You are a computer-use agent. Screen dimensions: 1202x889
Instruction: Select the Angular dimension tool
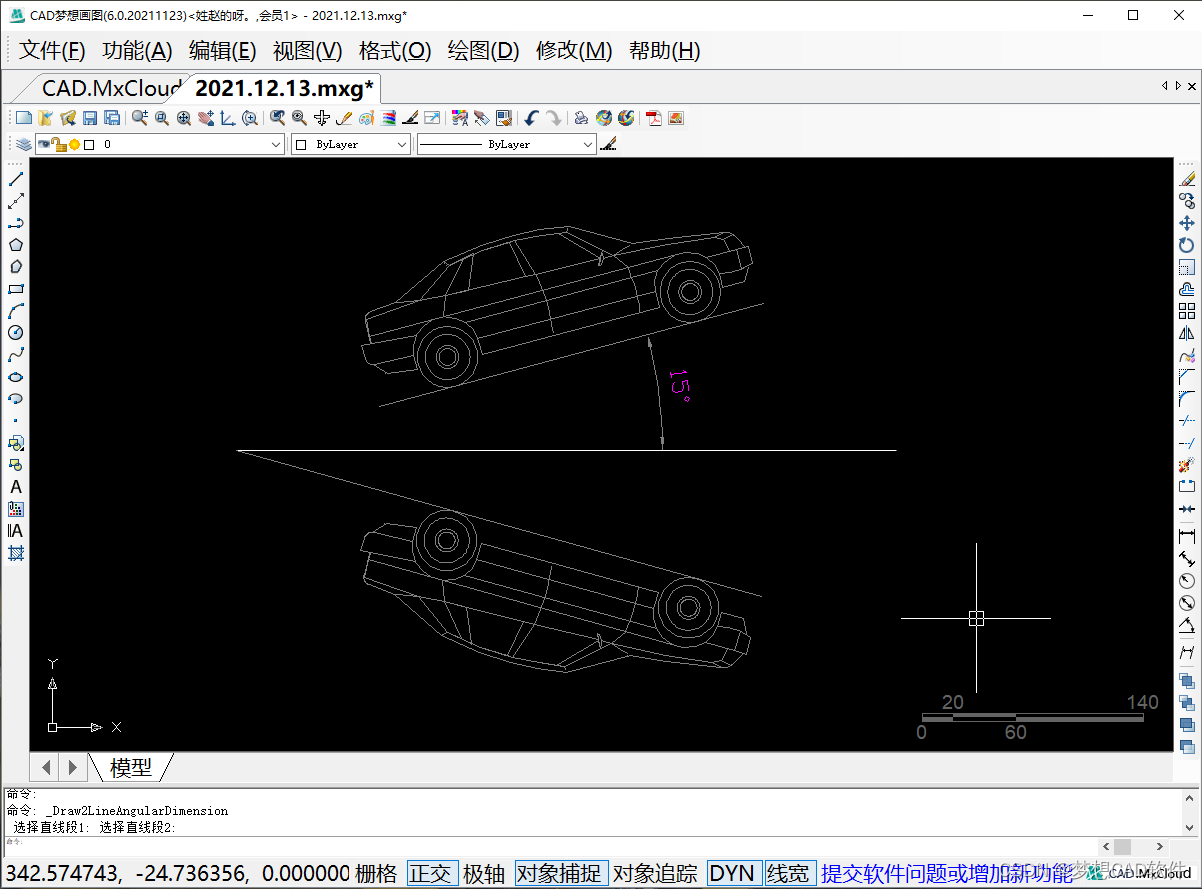1187,625
